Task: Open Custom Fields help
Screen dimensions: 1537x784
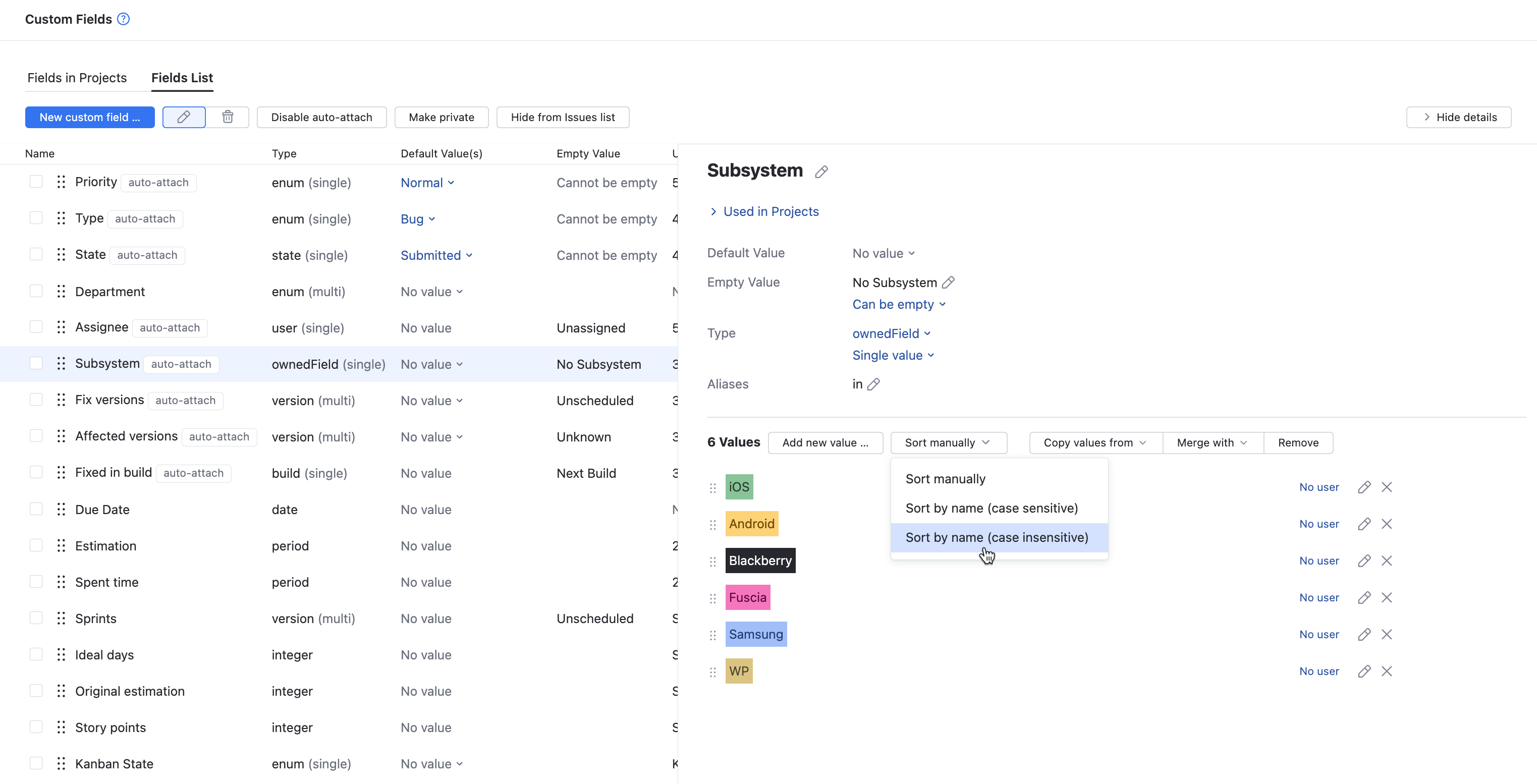Action: click(123, 19)
